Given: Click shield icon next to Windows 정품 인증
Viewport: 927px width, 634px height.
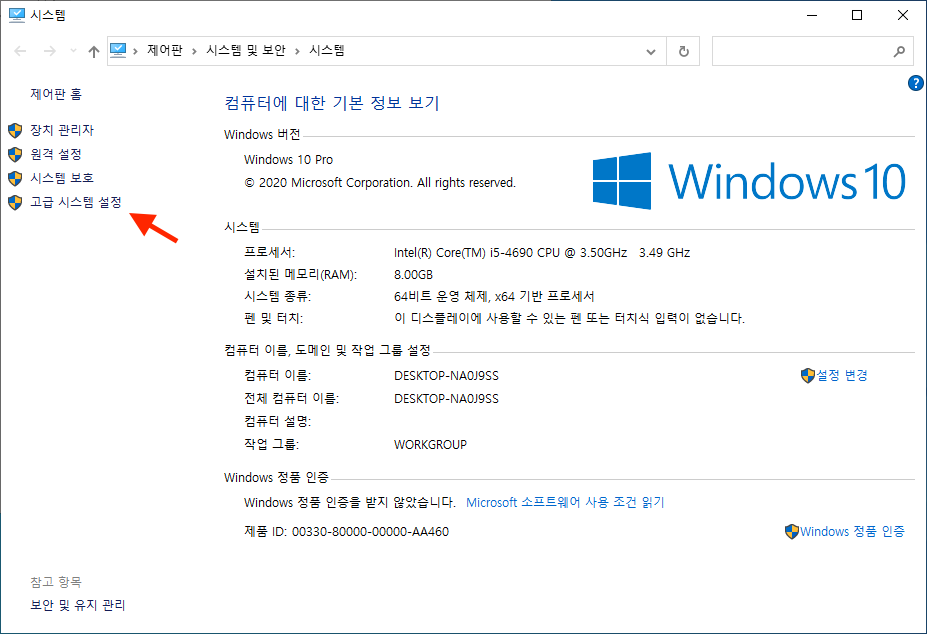Looking at the screenshot, I should 792,532.
